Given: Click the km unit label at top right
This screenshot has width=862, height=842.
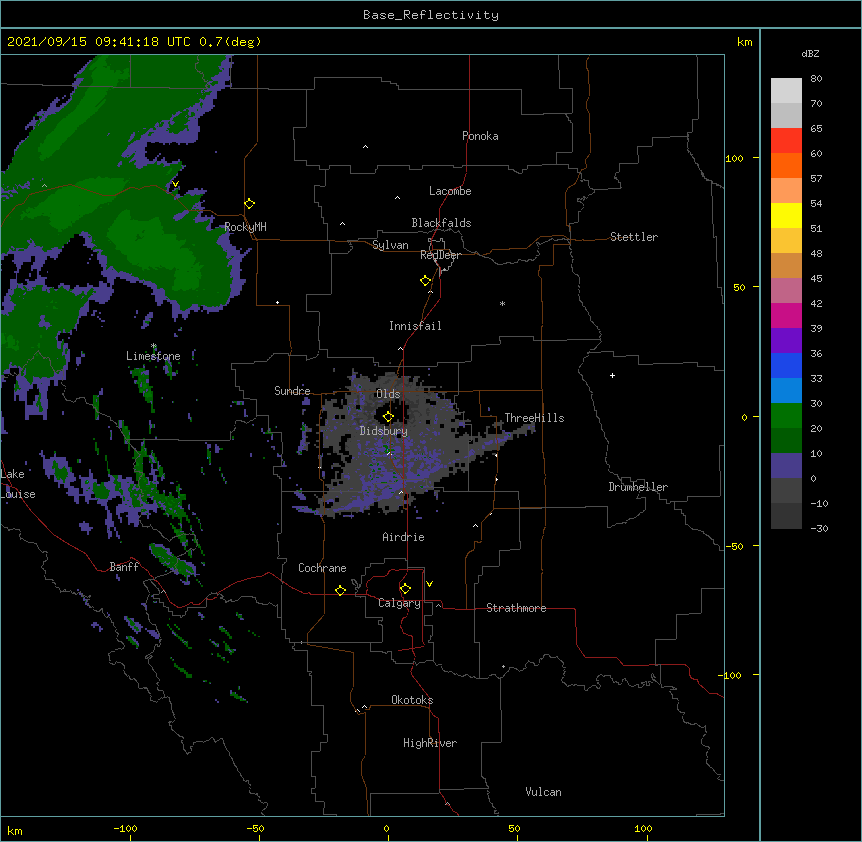Looking at the screenshot, I should click(745, 42).
